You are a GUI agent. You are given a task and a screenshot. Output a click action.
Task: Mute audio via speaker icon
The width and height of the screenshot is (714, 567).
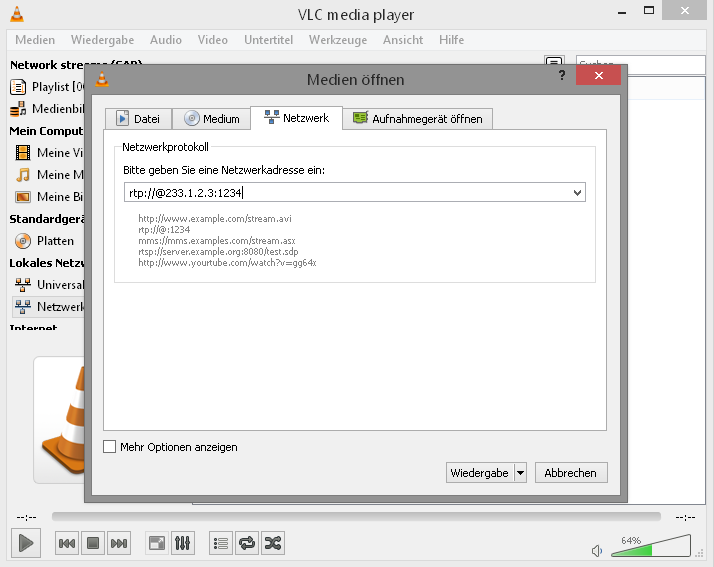tap(597, 551)
